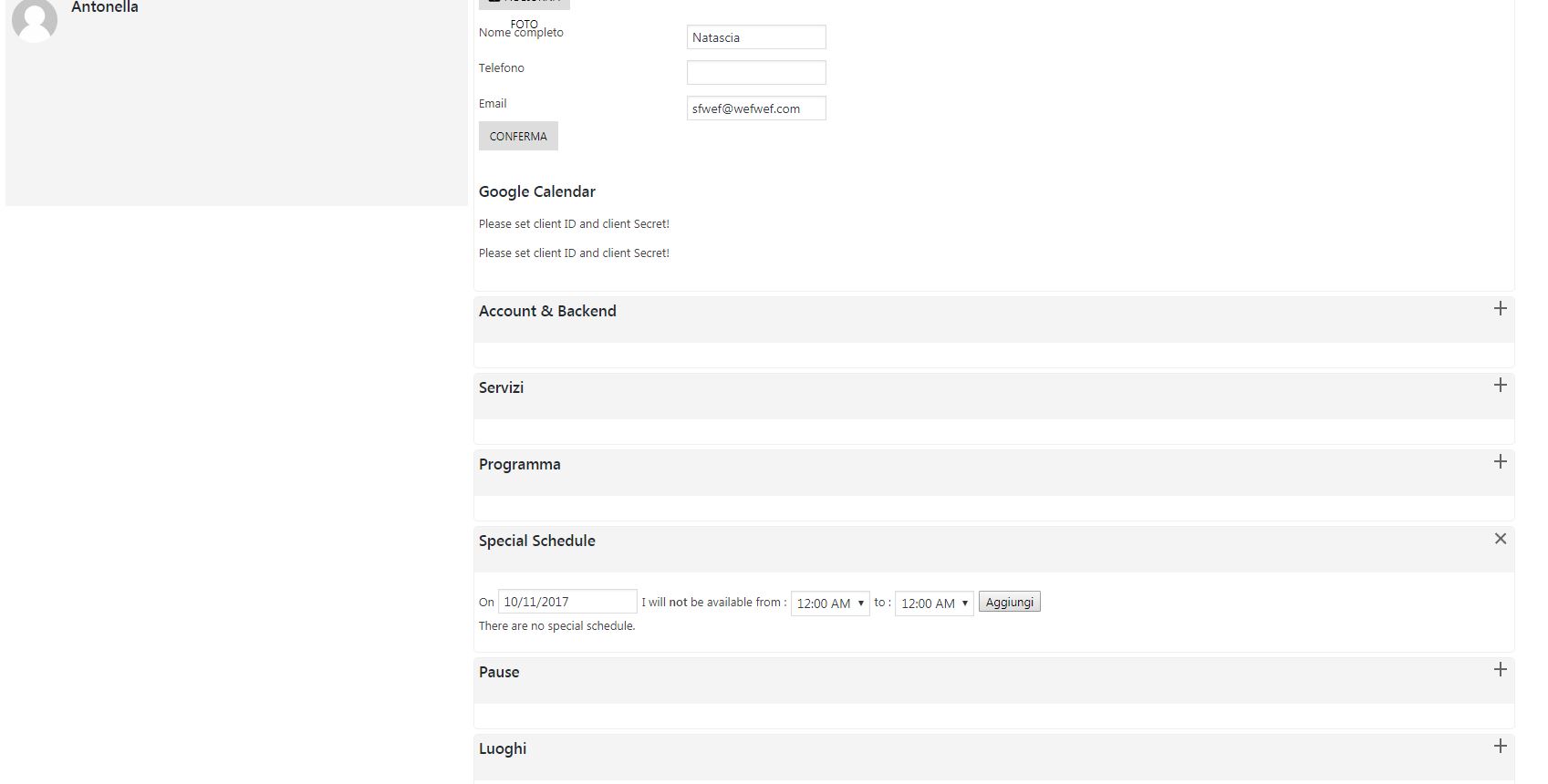Open the 'to' time dropdown
1548x784 pixels.
[934, 603]
